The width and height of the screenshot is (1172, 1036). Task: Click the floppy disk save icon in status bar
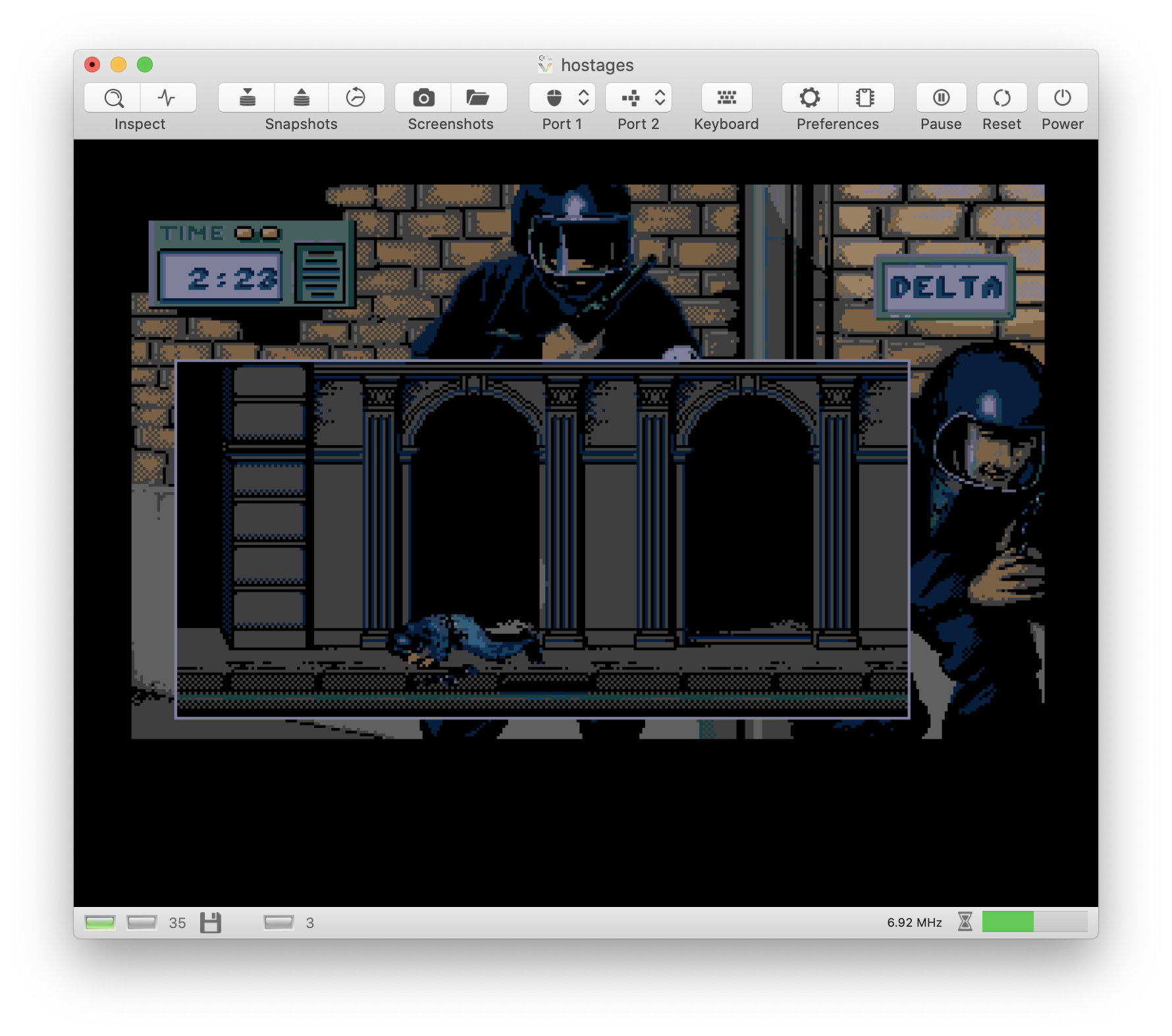pos(211,923)
